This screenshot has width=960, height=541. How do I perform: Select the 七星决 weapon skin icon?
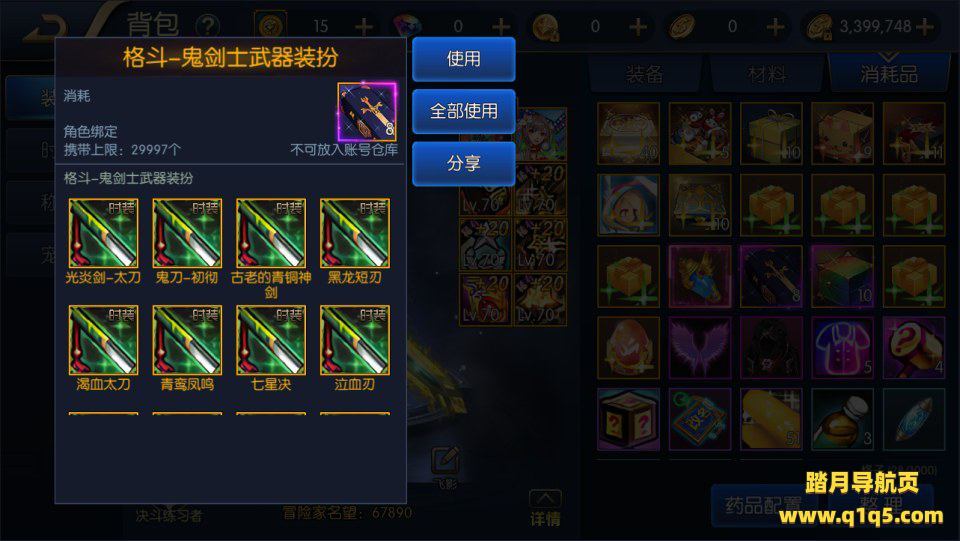click(271, 340)
